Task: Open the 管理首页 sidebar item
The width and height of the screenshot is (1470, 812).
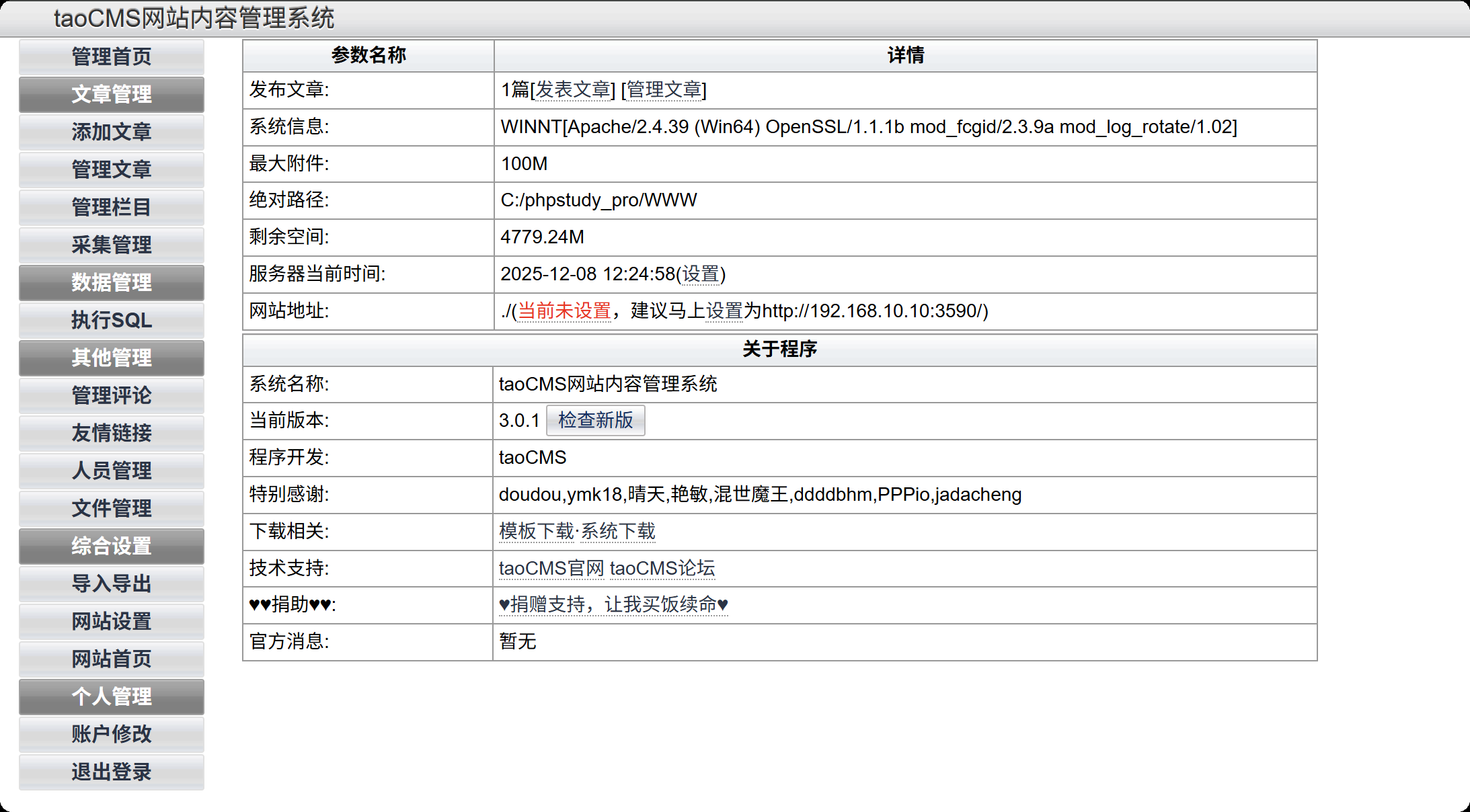Action: coord(112,56)
